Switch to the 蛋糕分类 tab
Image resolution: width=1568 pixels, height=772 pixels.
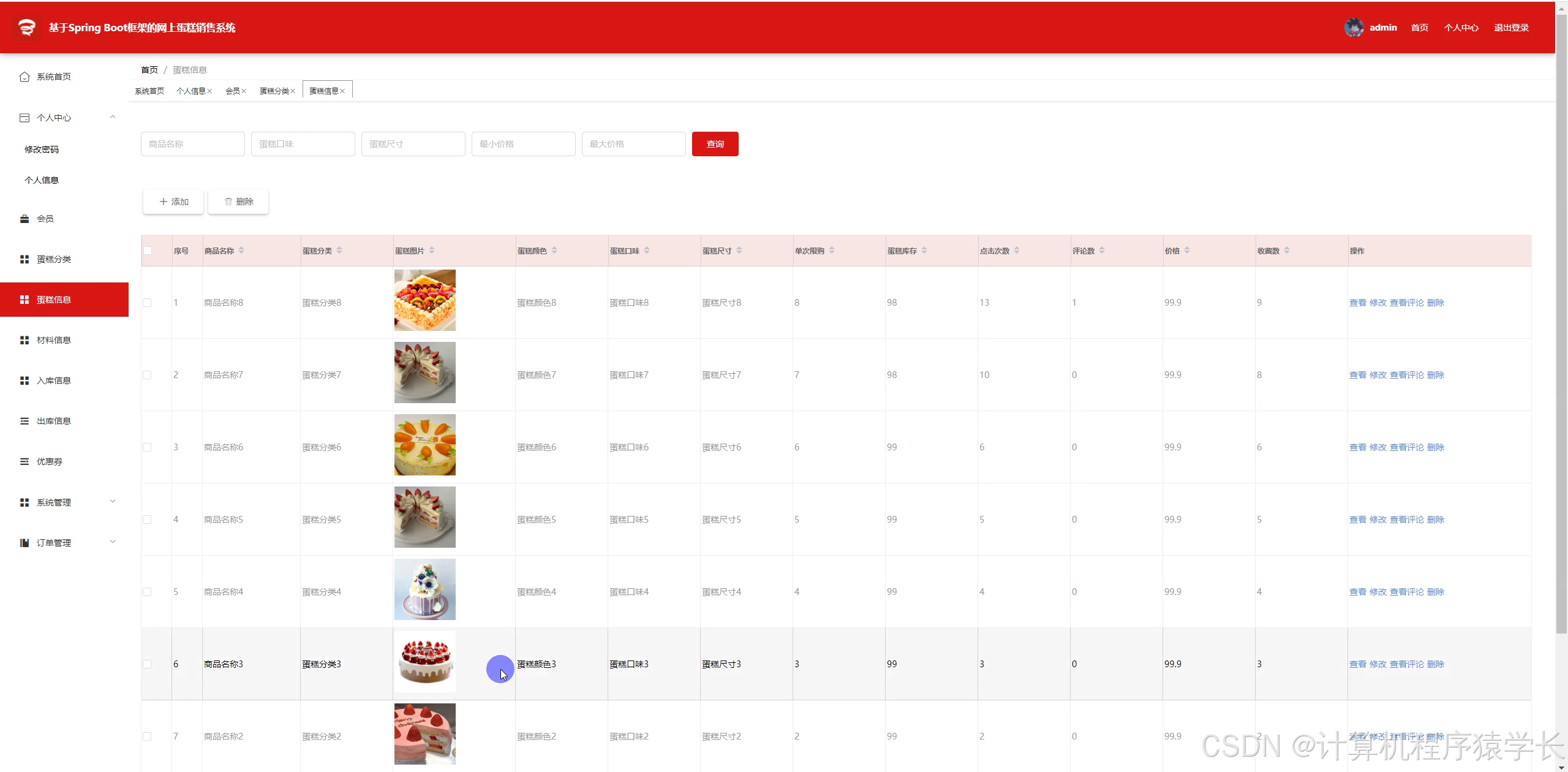274,91
